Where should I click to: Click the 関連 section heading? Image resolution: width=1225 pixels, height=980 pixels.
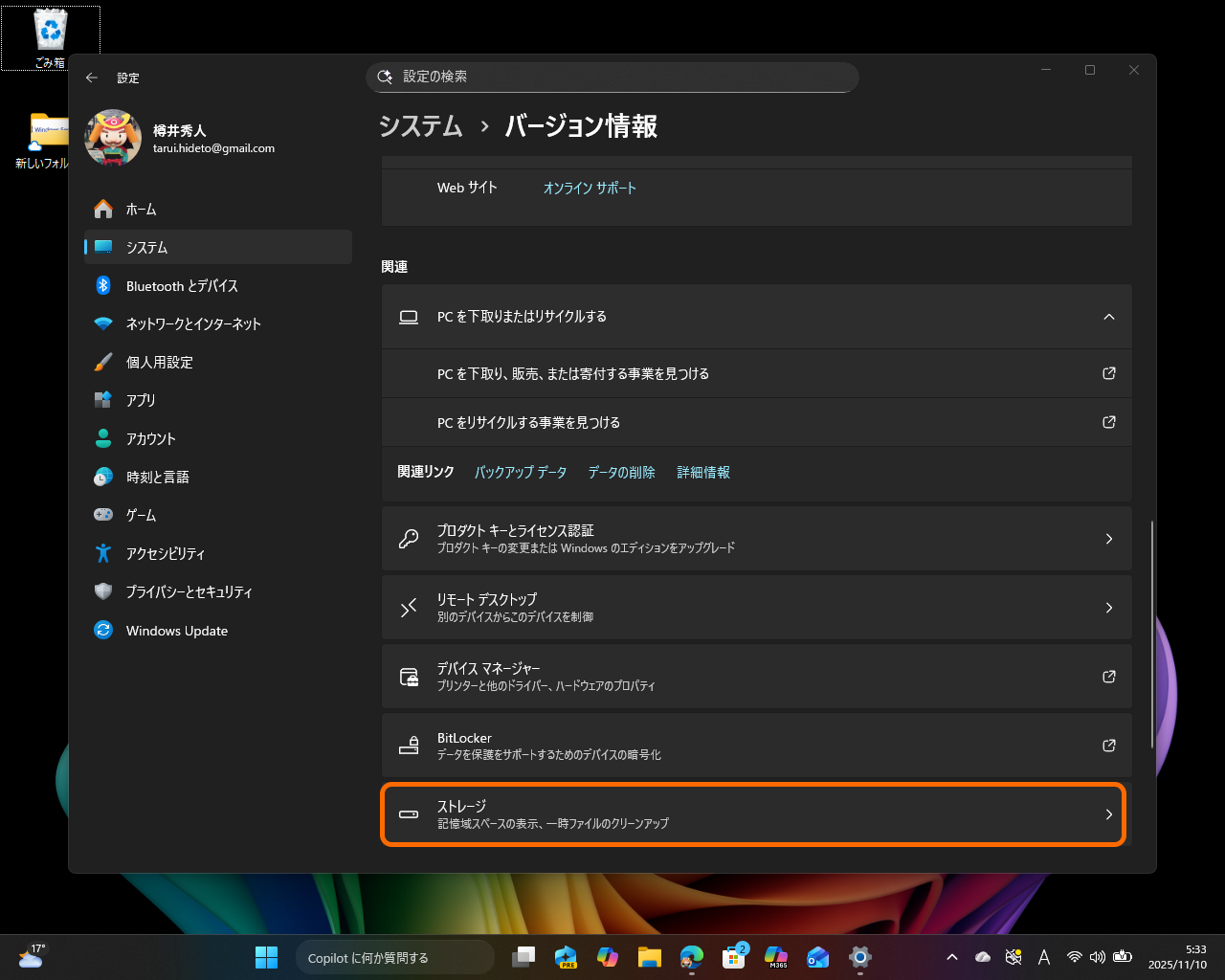point(394,267)
